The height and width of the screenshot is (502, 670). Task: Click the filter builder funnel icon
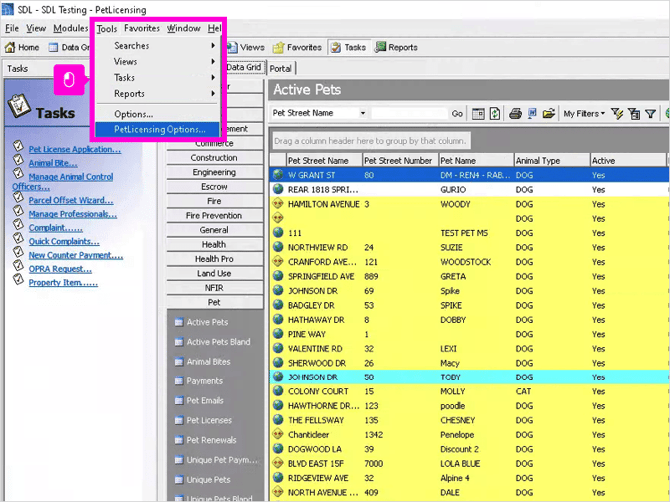click(634, 114)
